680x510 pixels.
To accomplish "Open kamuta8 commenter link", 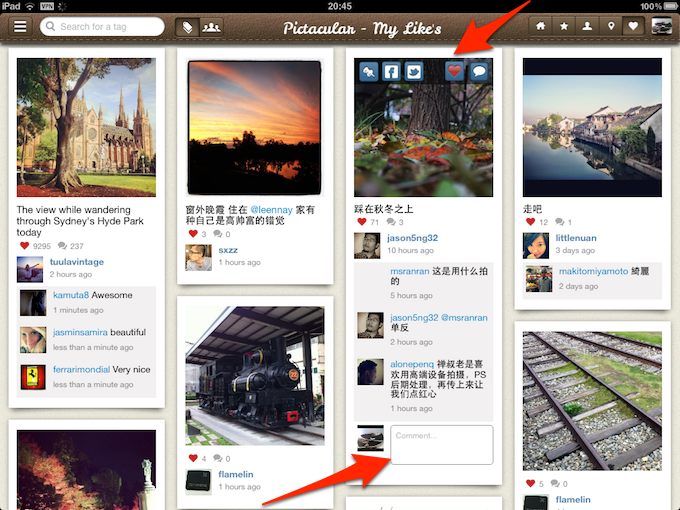I will coord(71,295).
